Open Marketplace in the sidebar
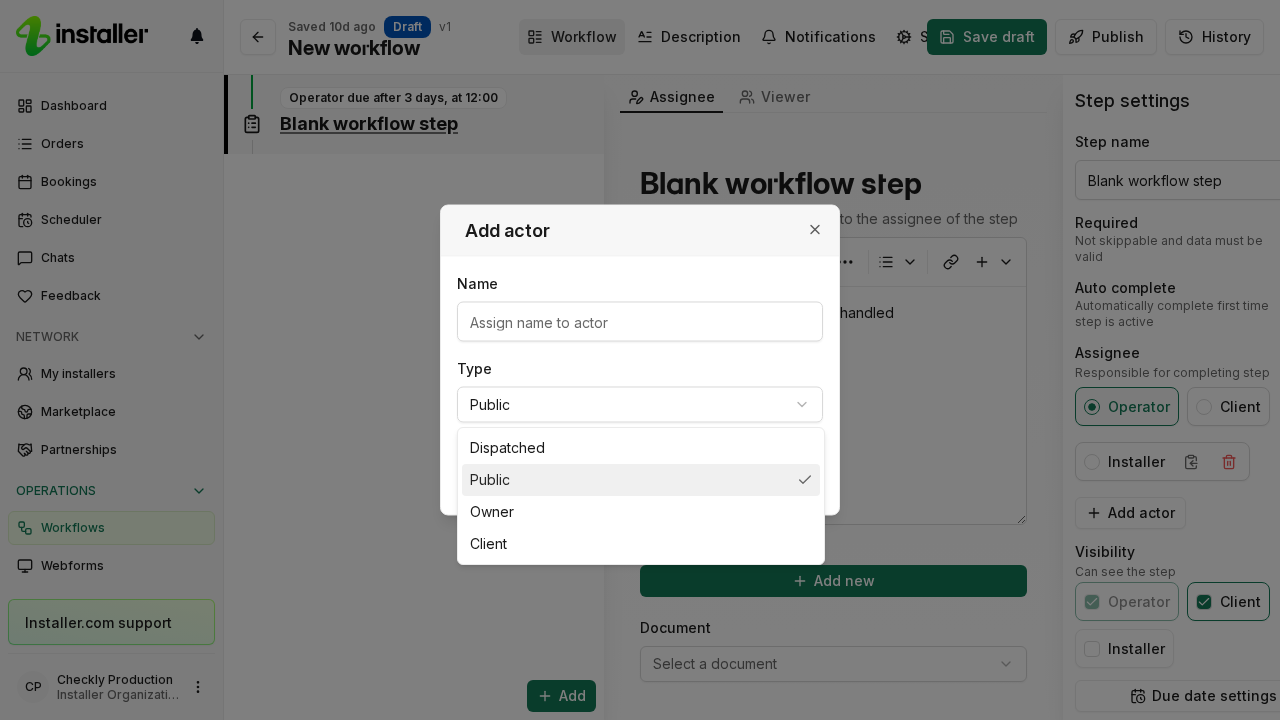The image size is (1280, 720). 111,412
